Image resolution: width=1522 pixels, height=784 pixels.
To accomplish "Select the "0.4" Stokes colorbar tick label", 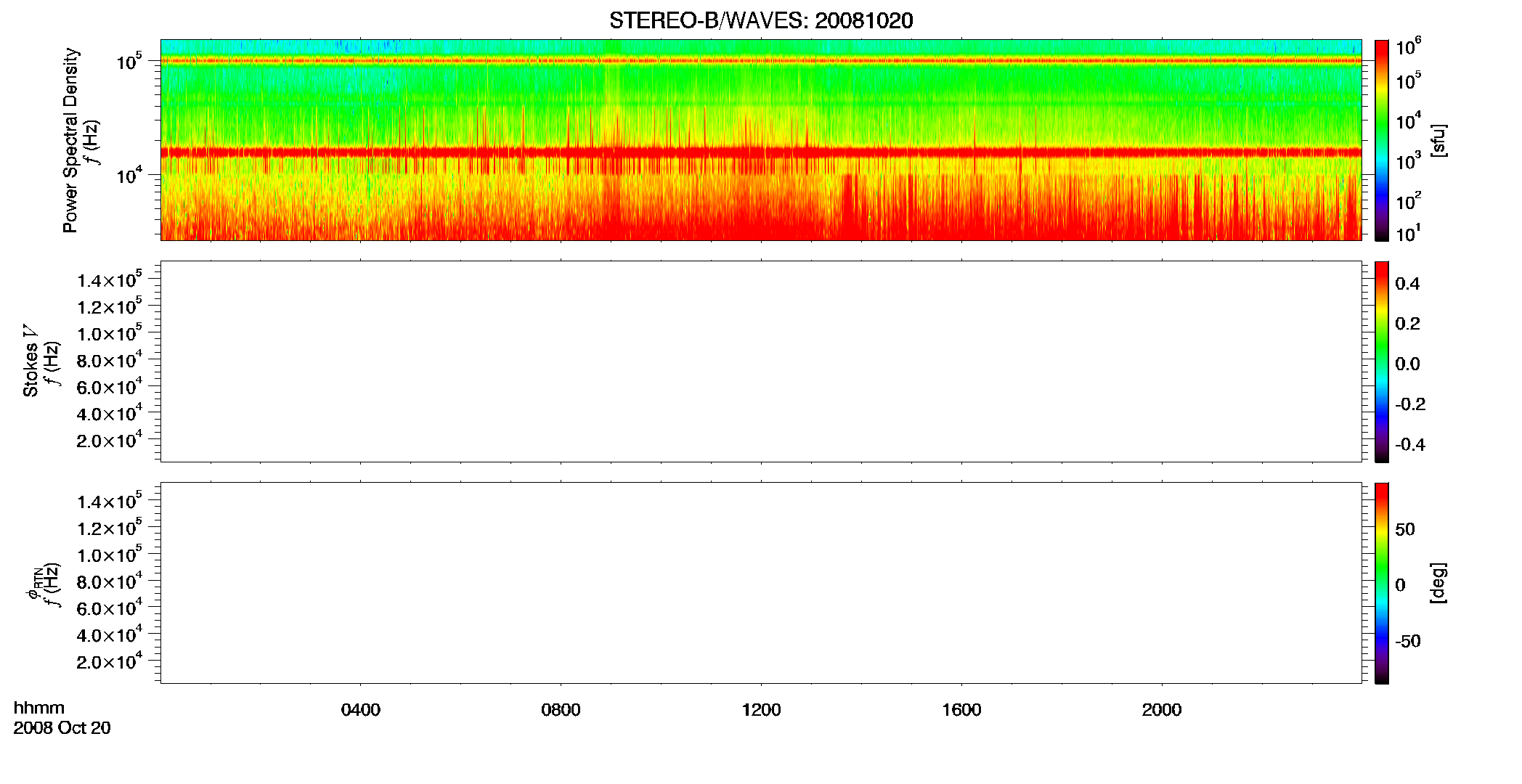I will [x=1407, y=284].
